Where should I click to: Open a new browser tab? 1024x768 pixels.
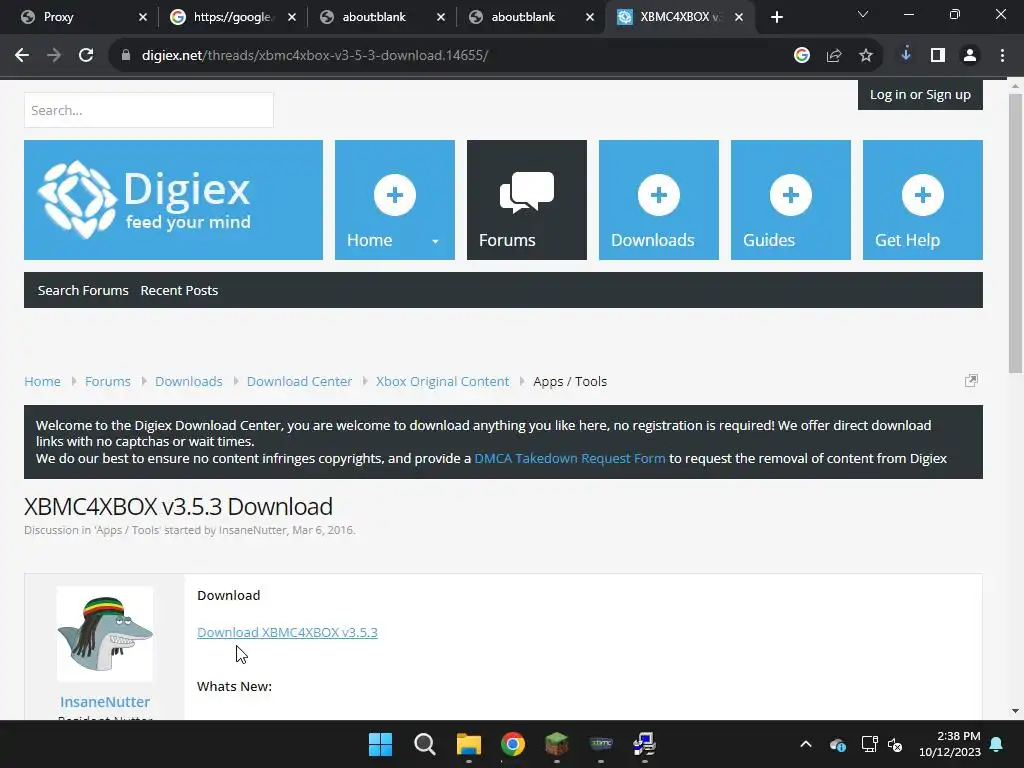[x=776, y=17]
